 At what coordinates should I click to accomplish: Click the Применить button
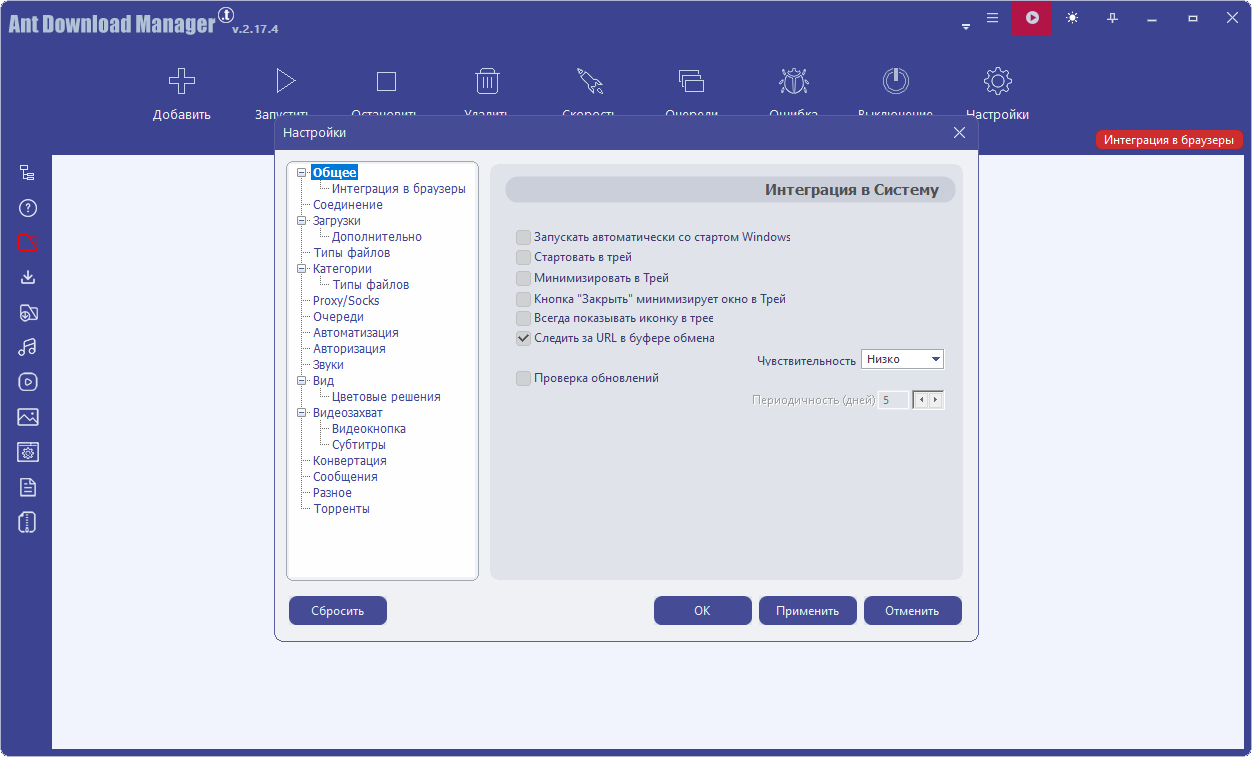(x=808, y=610)
